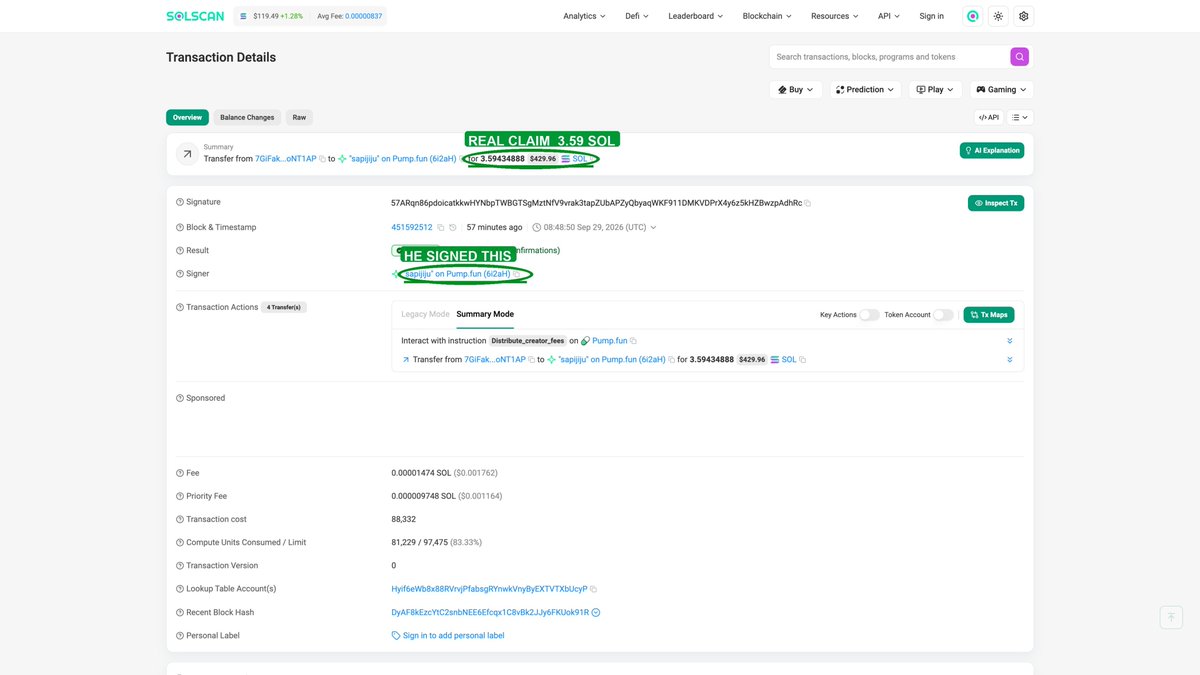
Task: Toggle the Token Account switch
Action: (943, 315)
